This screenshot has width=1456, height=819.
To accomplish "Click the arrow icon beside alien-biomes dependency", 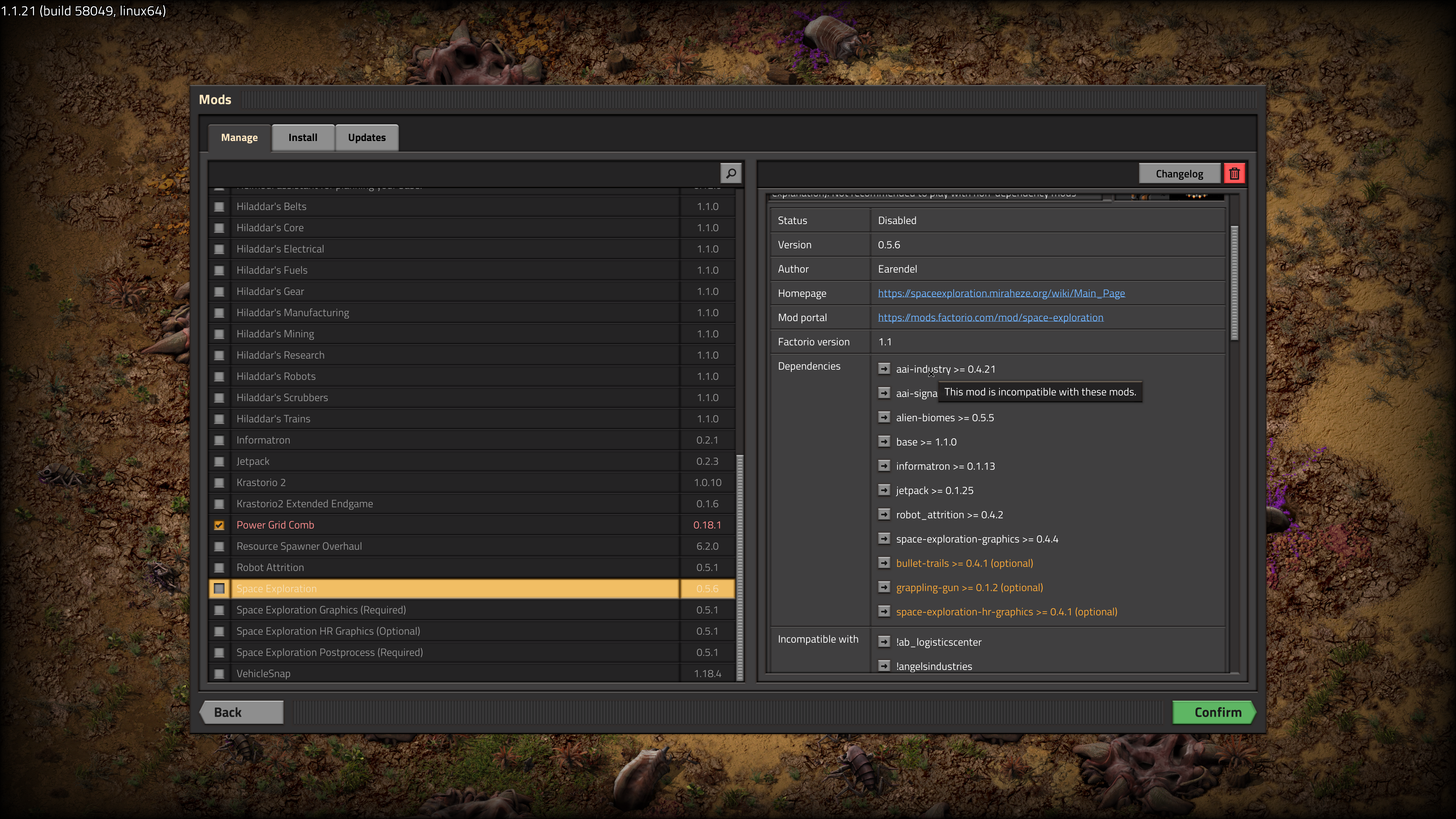I will [x=884, y=417].
